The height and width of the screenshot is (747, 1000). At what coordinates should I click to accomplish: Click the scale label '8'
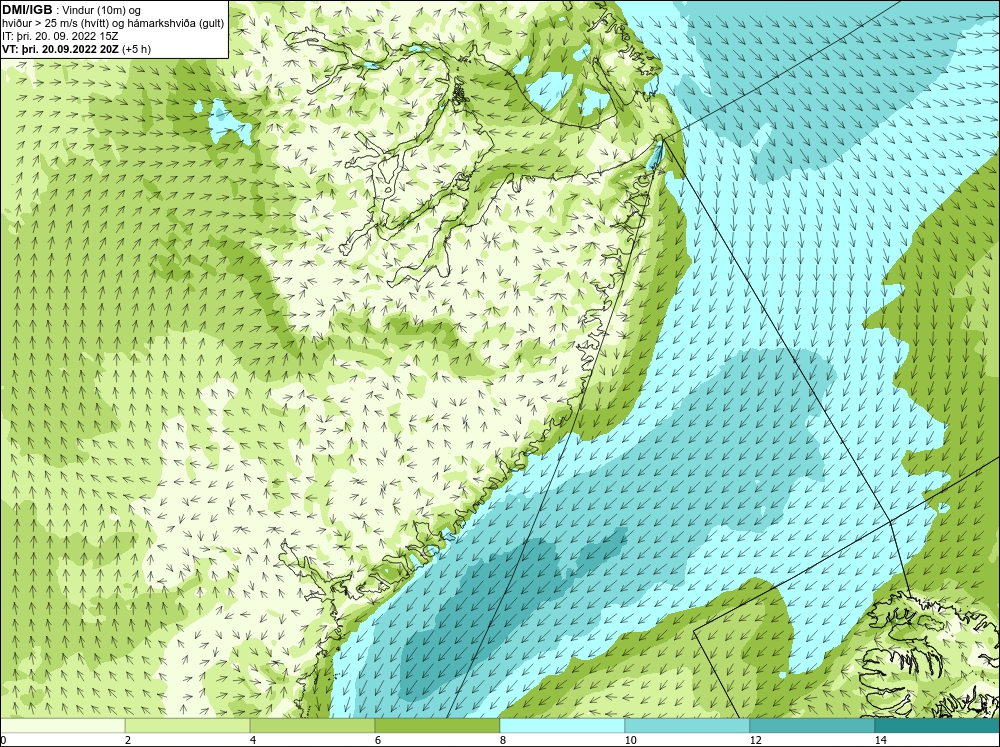(x=503, y=740)
